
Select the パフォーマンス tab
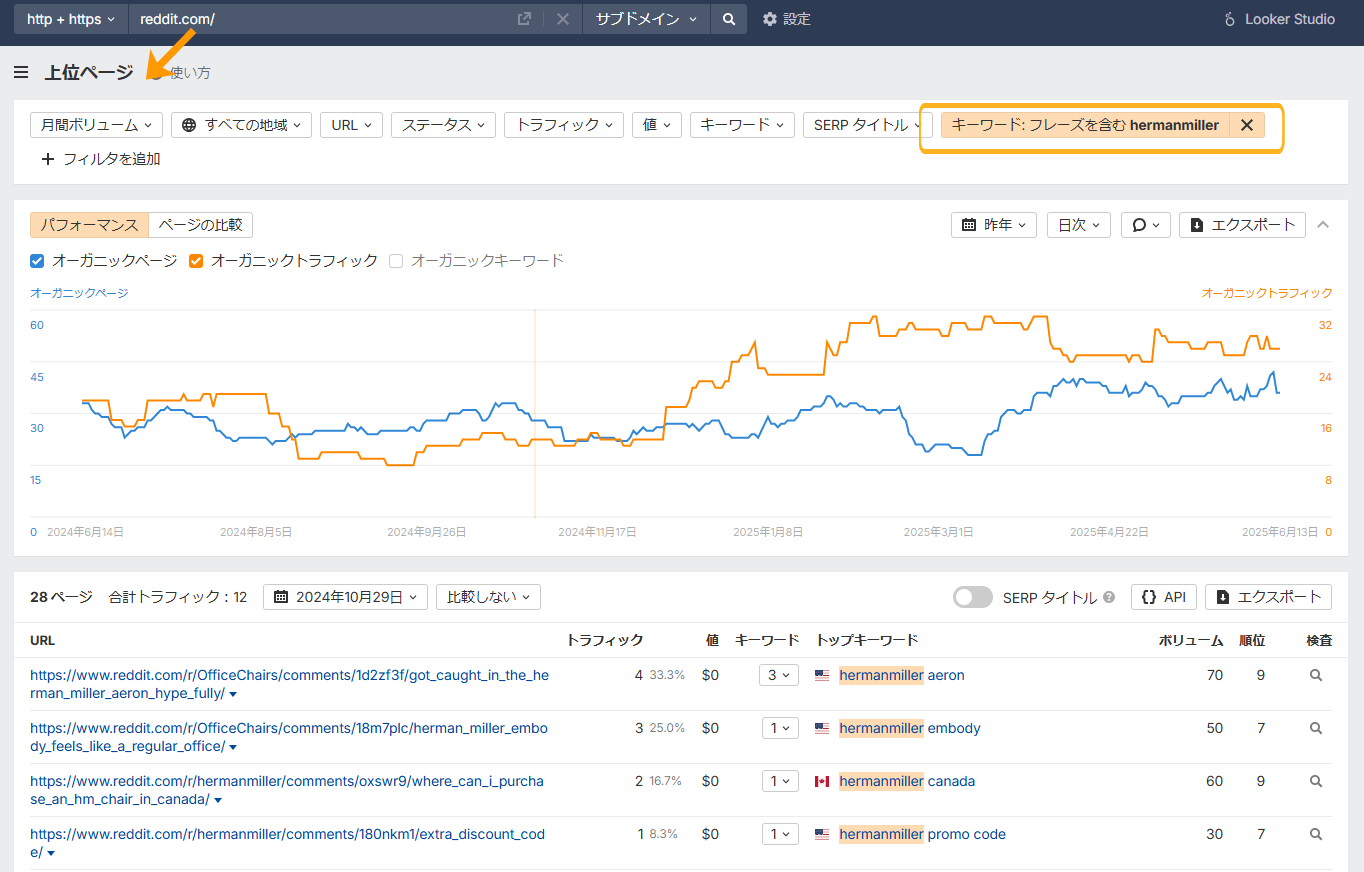coord(89,224)
